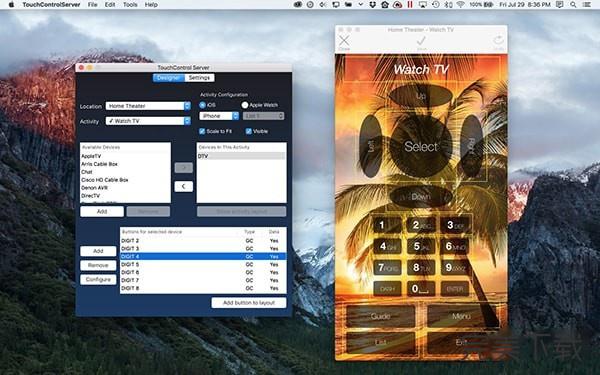Screen dimensions: 600x375
Task: Click the Close X icon in the Watch TV preview
Action: click(x=344, y=41)
